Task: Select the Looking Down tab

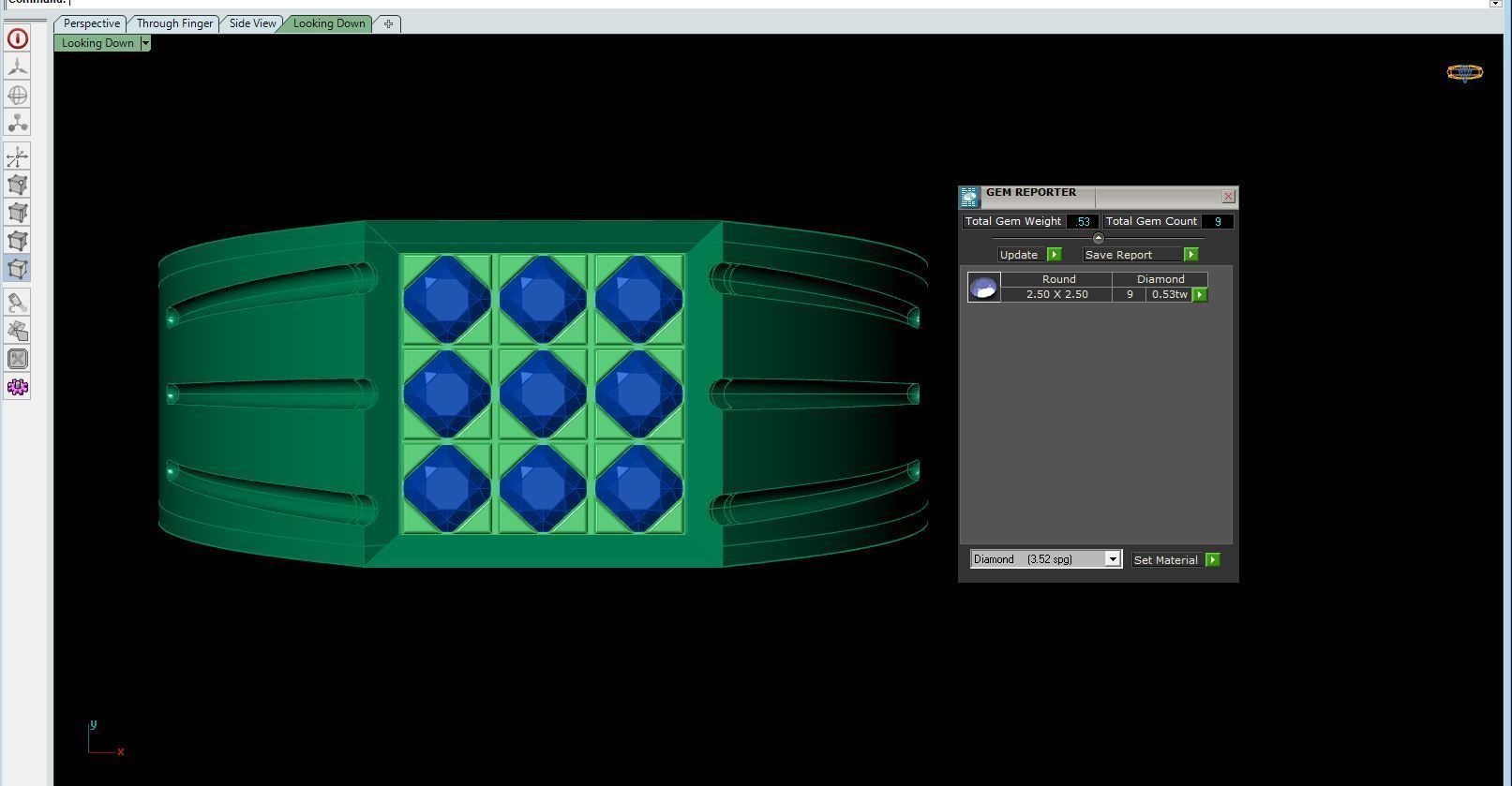Action: 329,23
